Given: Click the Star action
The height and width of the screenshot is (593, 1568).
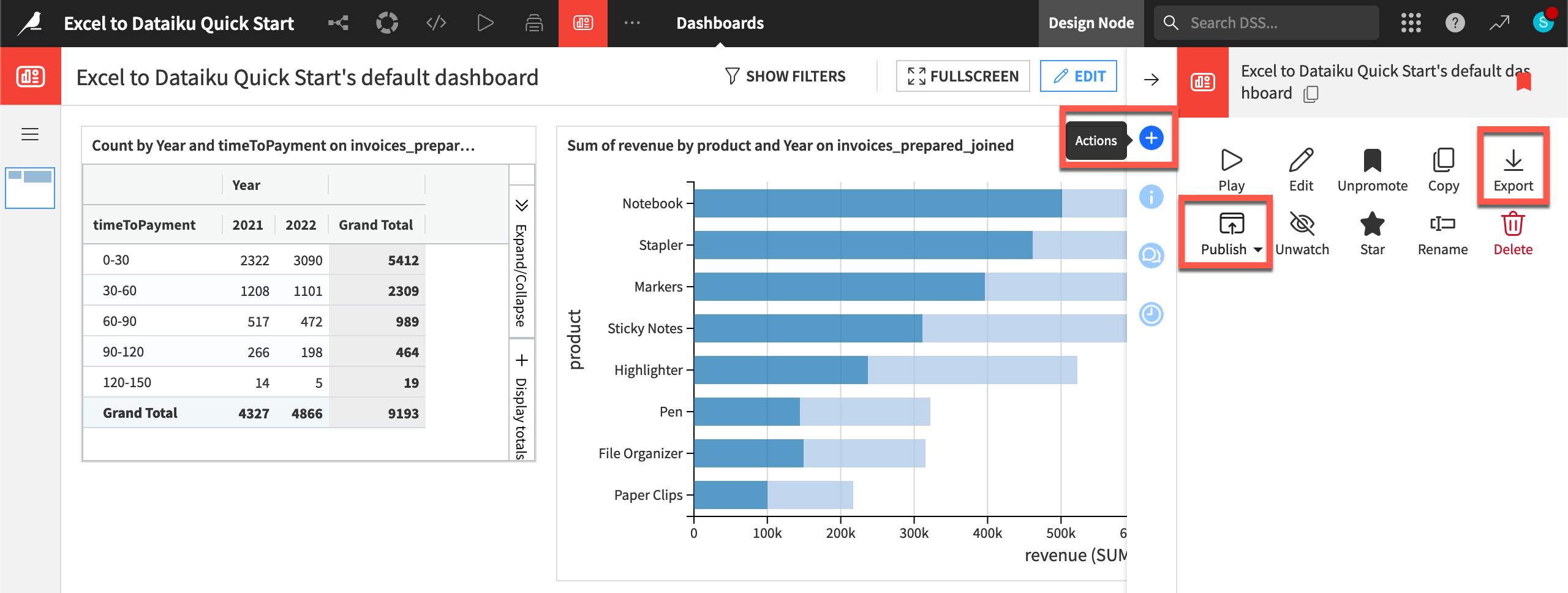Looking at the screenshot, I should click(1373, 234).
